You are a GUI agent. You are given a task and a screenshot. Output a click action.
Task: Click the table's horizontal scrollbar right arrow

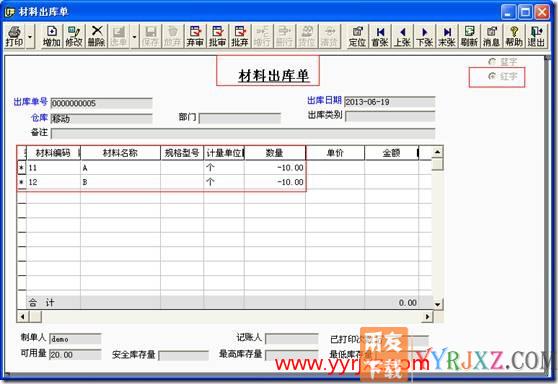(427, 316)
